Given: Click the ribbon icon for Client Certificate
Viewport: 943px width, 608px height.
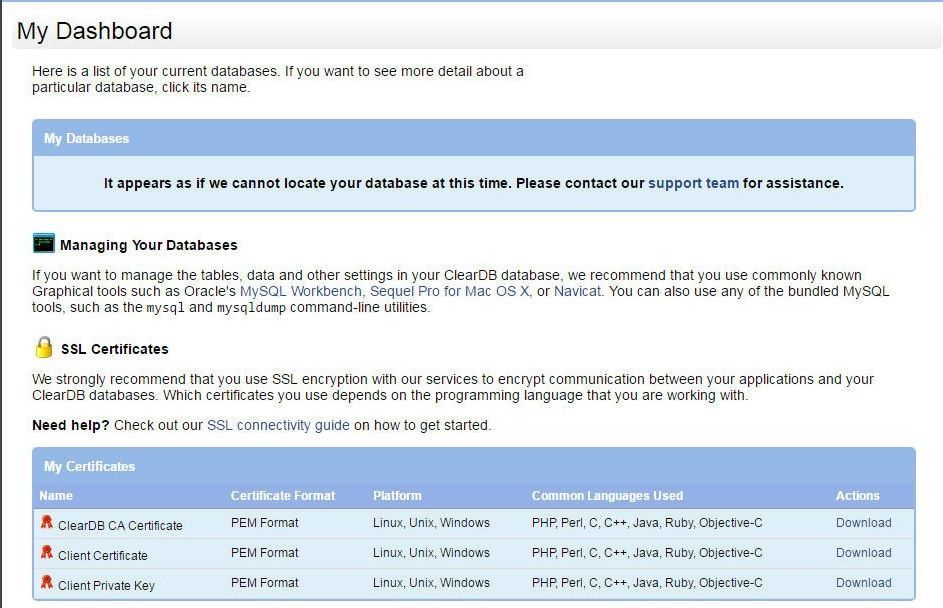Looking at the screenshot, I should [46, 552].
